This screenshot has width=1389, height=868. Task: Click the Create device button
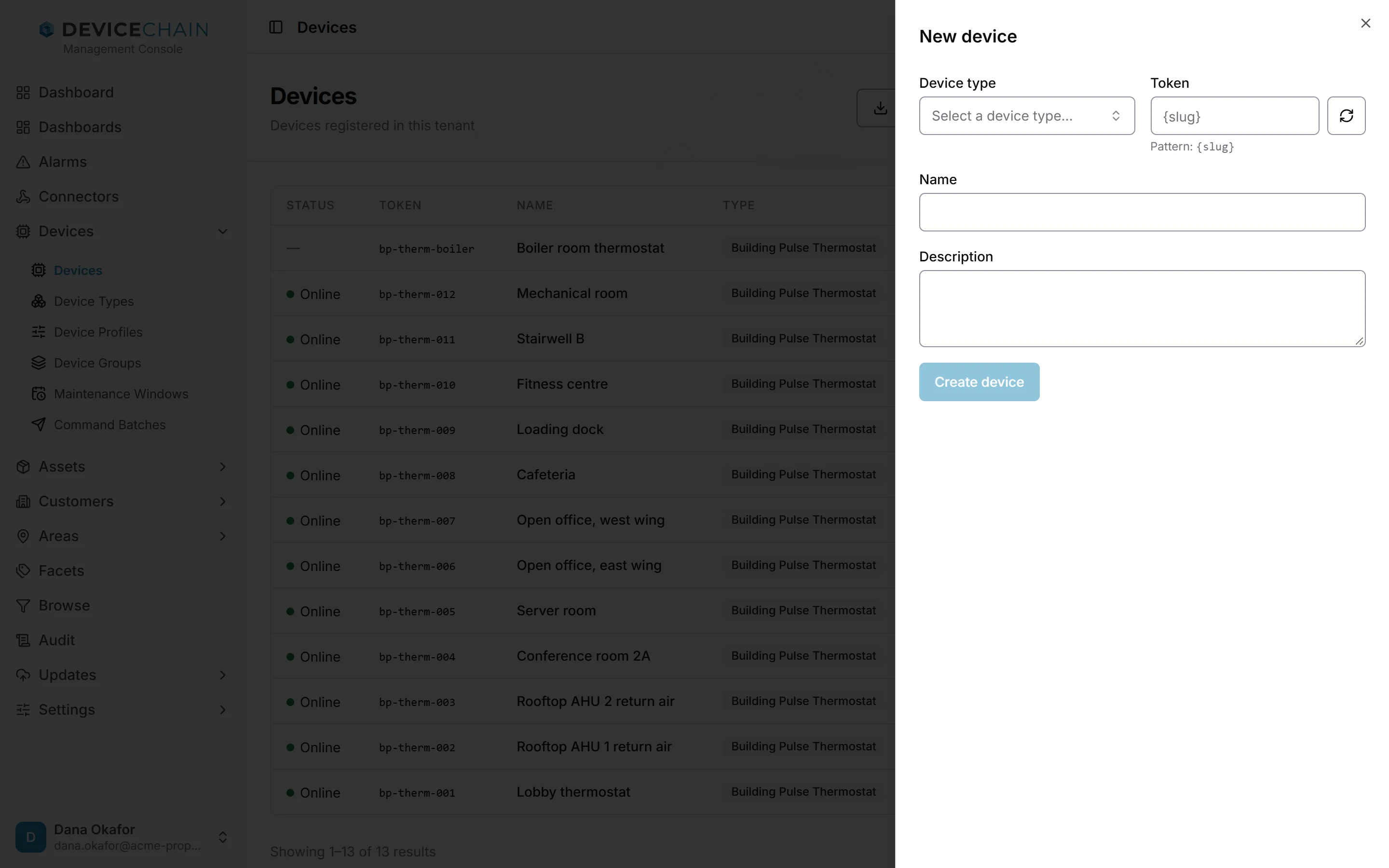[979, 382]
